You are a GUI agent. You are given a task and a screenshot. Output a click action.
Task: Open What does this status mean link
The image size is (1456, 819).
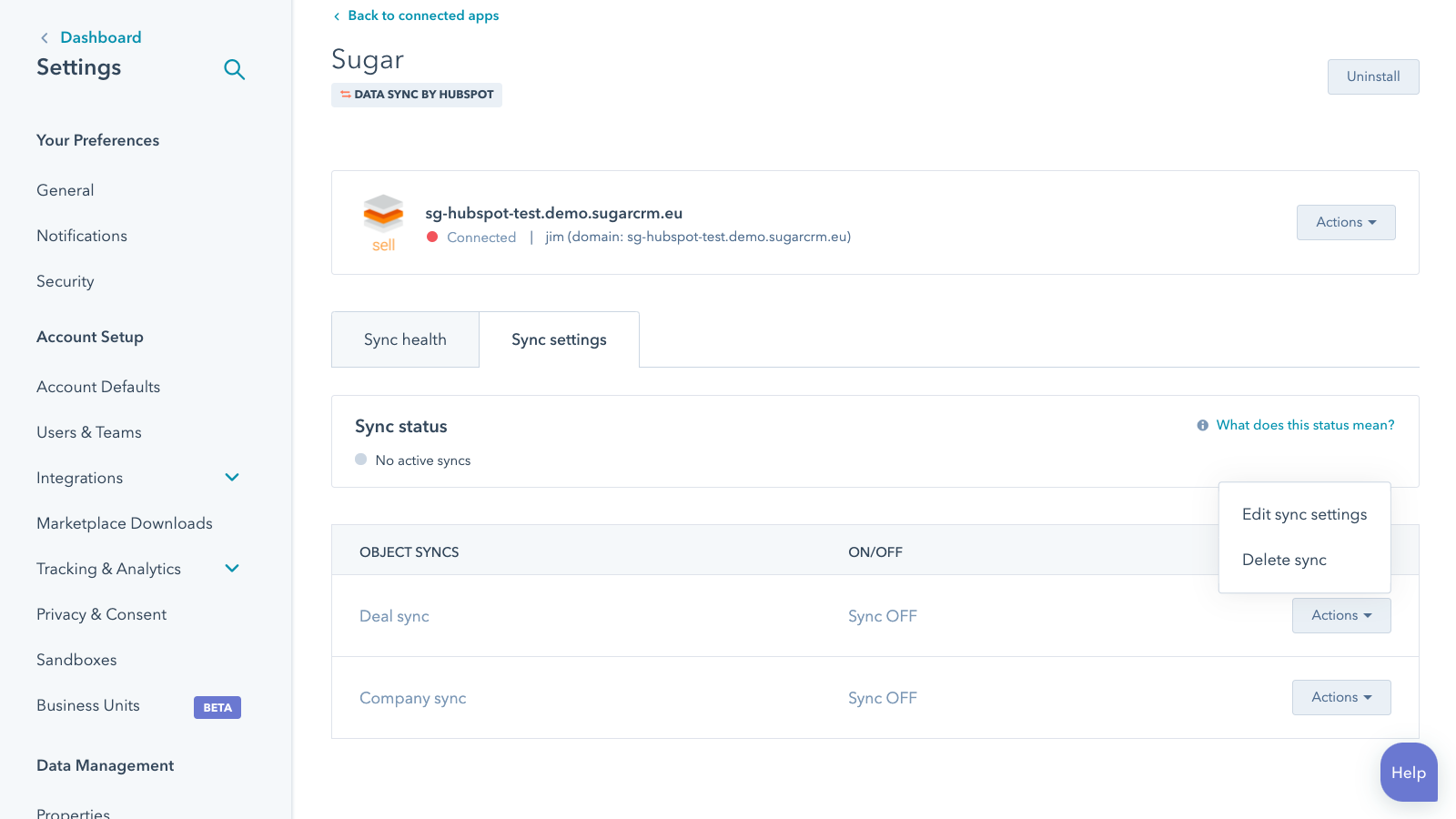[1305, 425]
